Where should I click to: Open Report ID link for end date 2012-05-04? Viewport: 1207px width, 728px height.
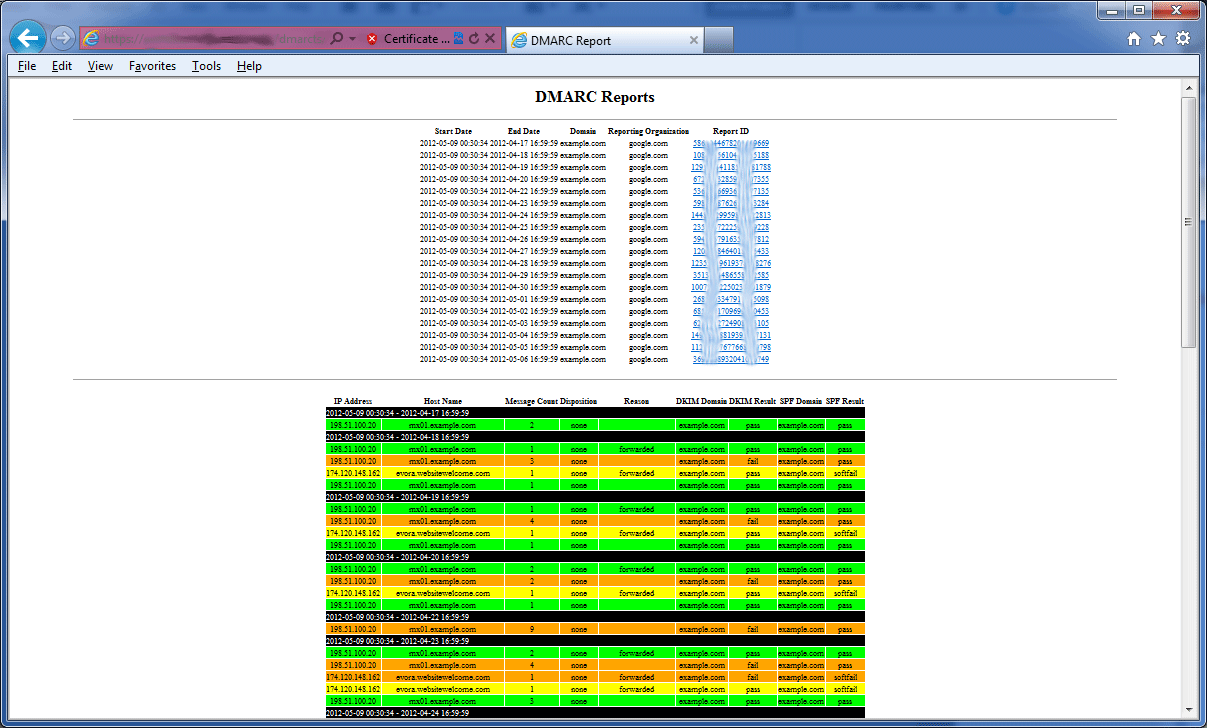tap(731, 336)
